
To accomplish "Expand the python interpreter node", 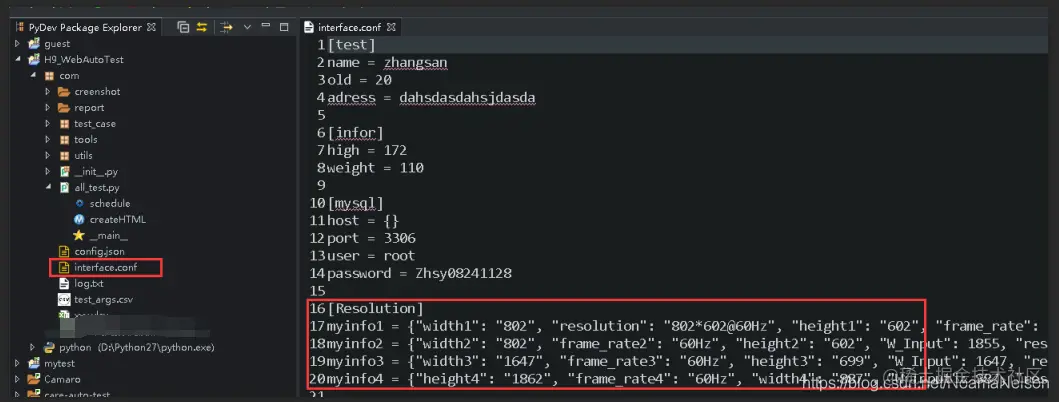I will (32, 347).
